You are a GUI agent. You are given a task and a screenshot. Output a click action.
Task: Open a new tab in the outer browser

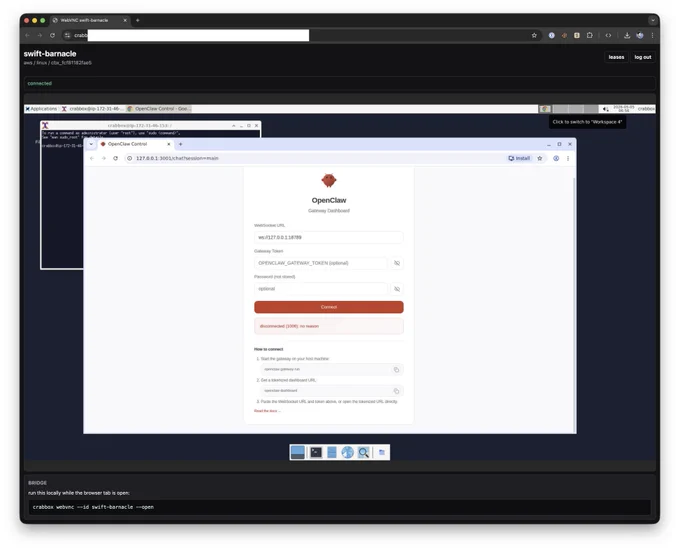[137, 20]
